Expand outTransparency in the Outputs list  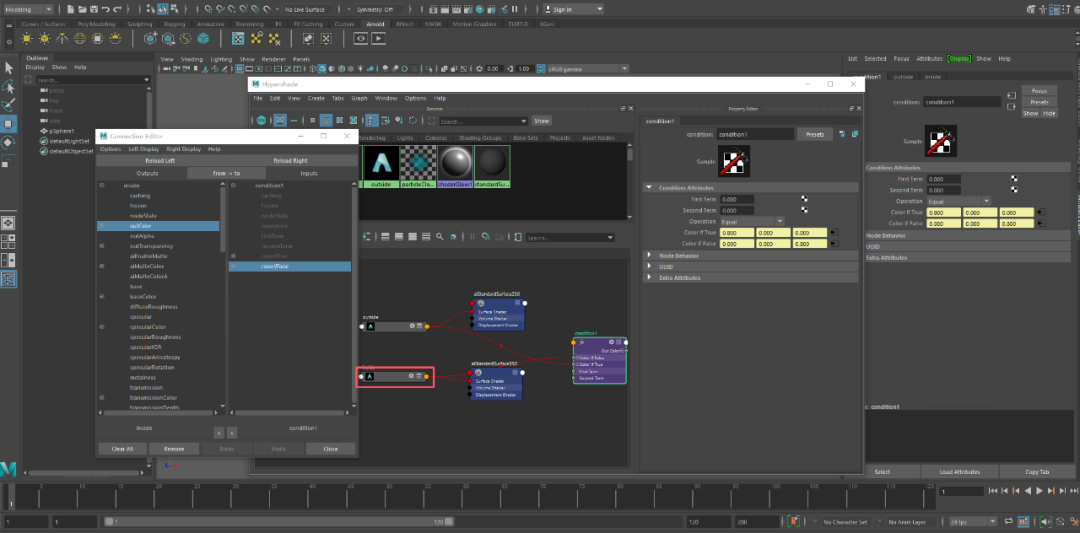tap(102, 246)
